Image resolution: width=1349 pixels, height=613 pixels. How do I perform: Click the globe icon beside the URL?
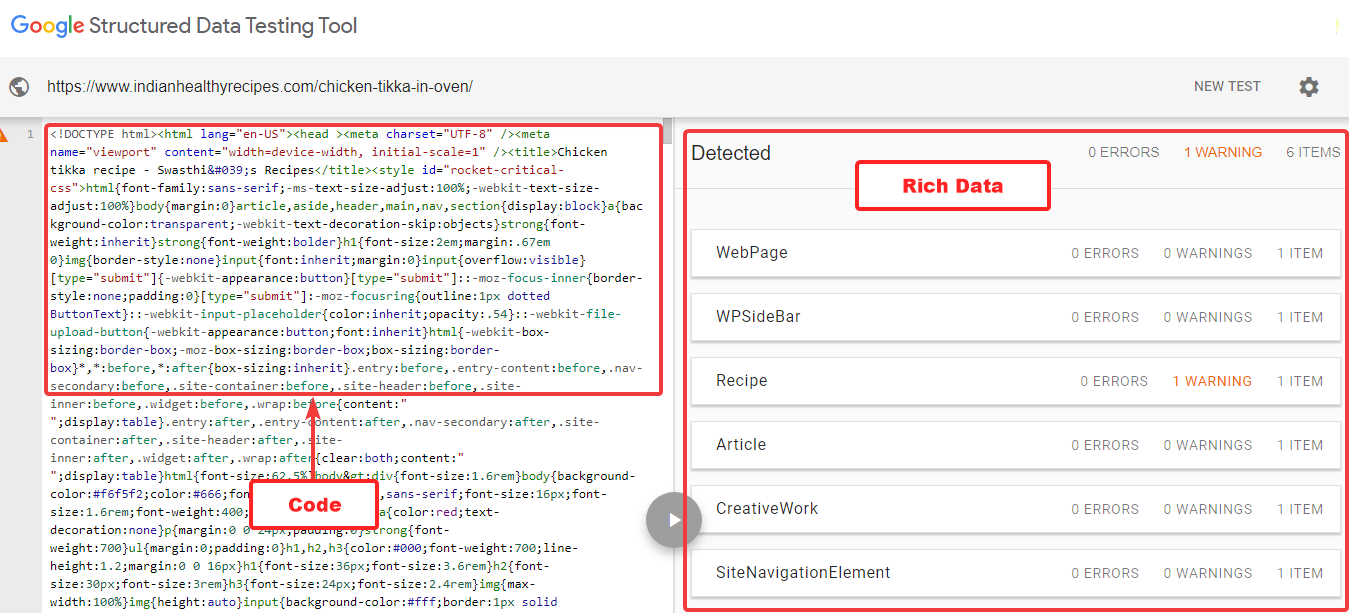19,87
